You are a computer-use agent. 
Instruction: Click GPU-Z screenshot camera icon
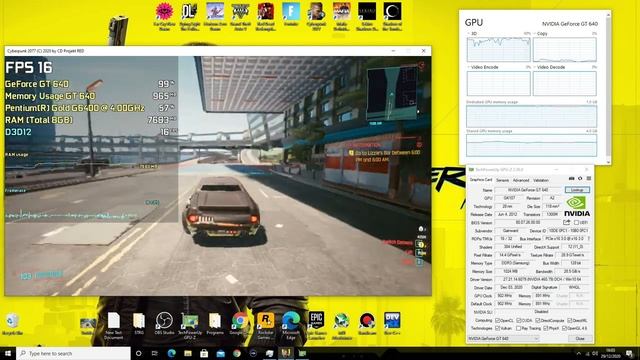[571, 179]
